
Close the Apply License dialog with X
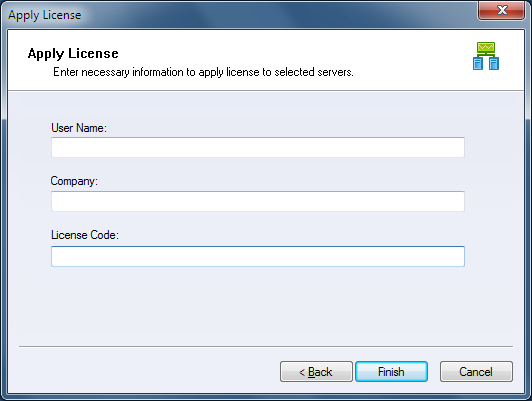(501, 10)
